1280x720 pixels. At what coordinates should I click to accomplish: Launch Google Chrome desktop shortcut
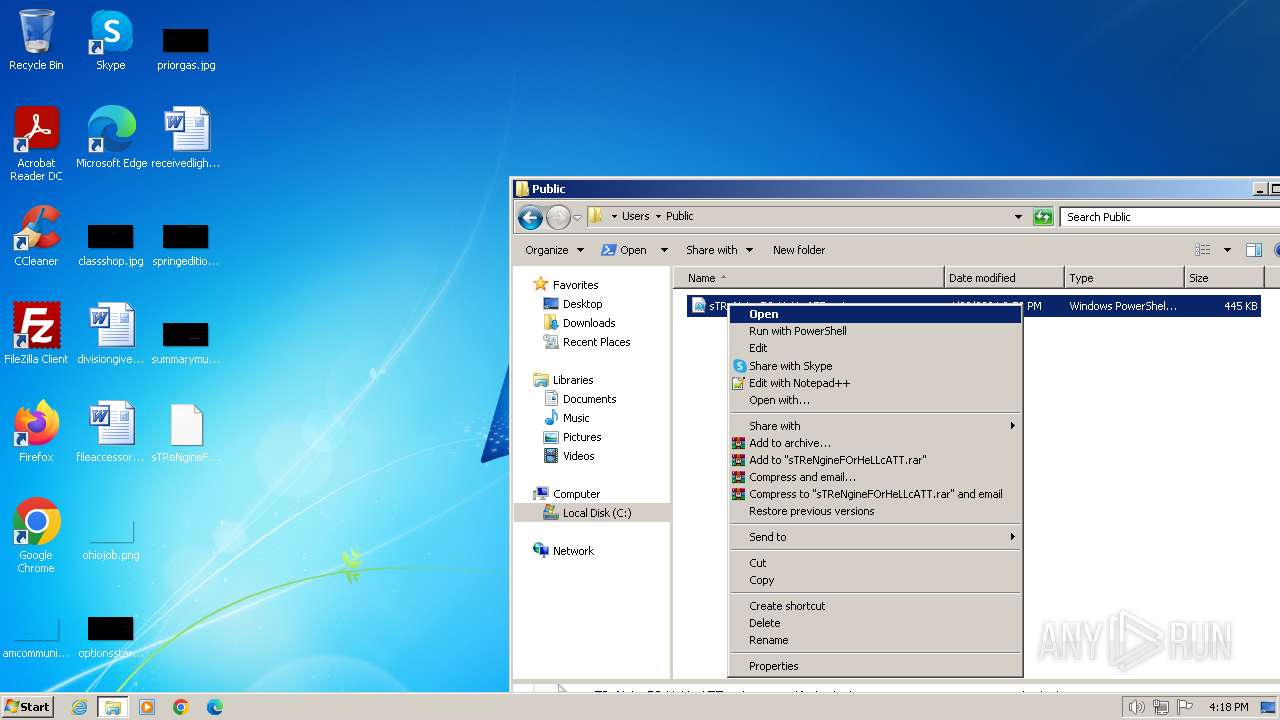coord(36,535)
